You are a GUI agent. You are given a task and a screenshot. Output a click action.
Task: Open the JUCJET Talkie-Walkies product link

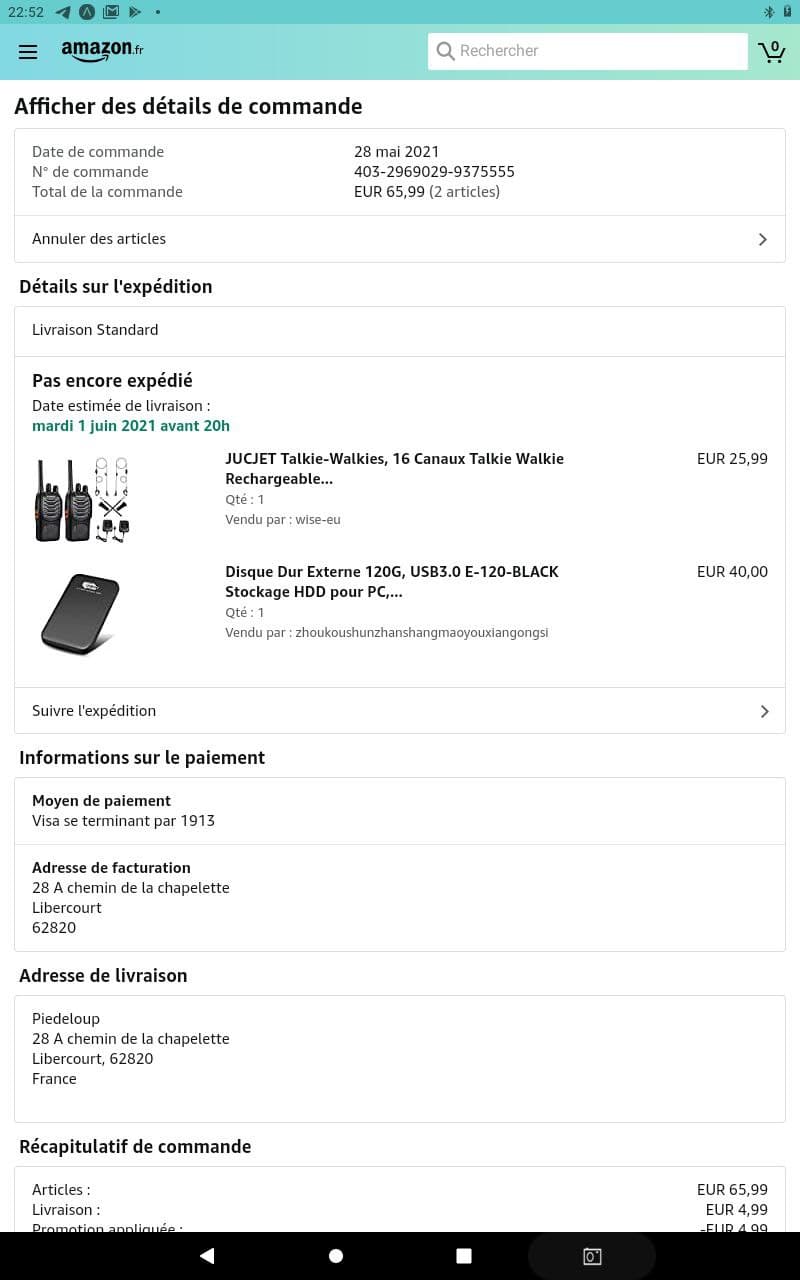(x=394, y=469)
